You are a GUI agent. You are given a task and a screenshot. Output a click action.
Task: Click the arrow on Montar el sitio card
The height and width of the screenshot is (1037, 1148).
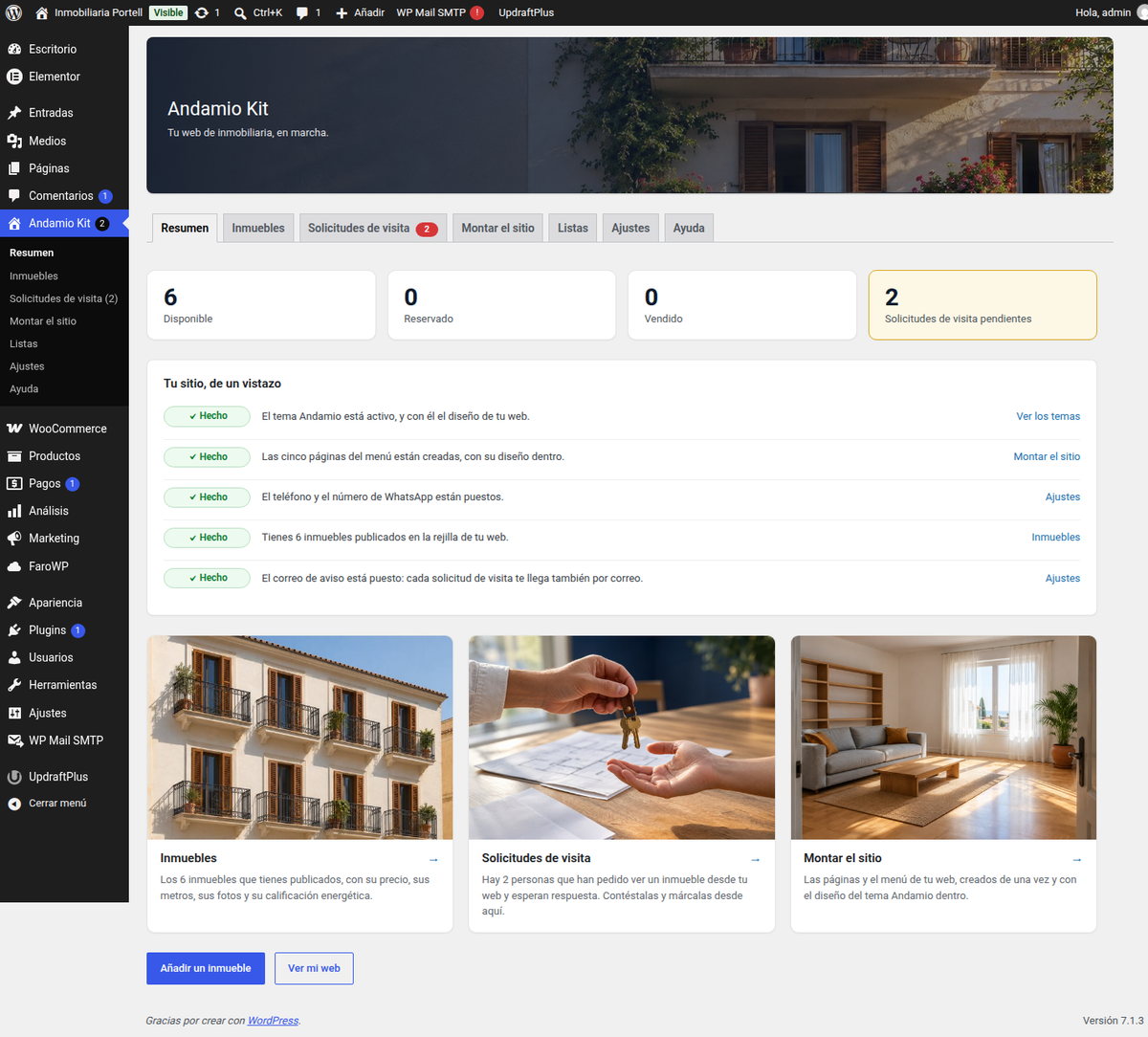[1076, 859]
